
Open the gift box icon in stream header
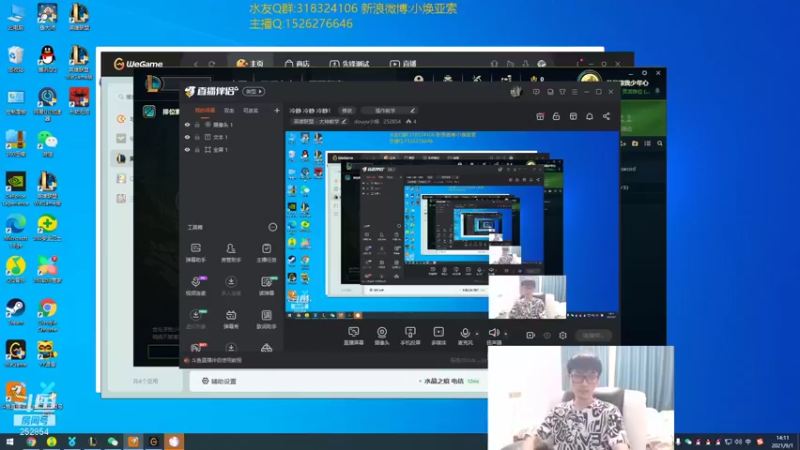click(x=540, y=116)
